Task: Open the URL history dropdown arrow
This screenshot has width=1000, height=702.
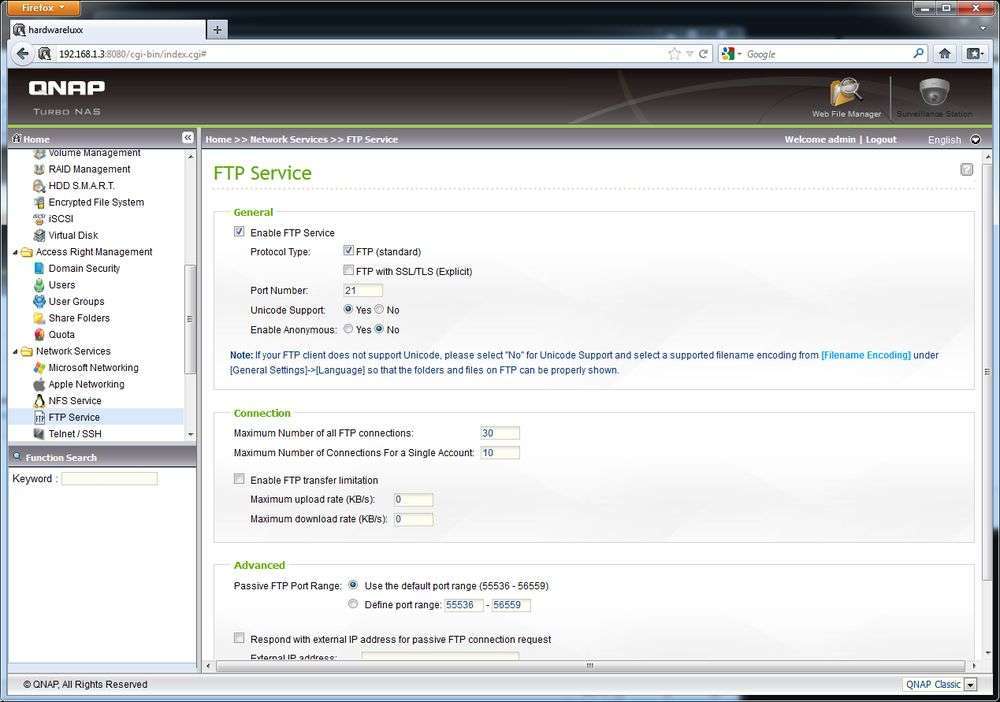Action: click(x=689, y=54)
